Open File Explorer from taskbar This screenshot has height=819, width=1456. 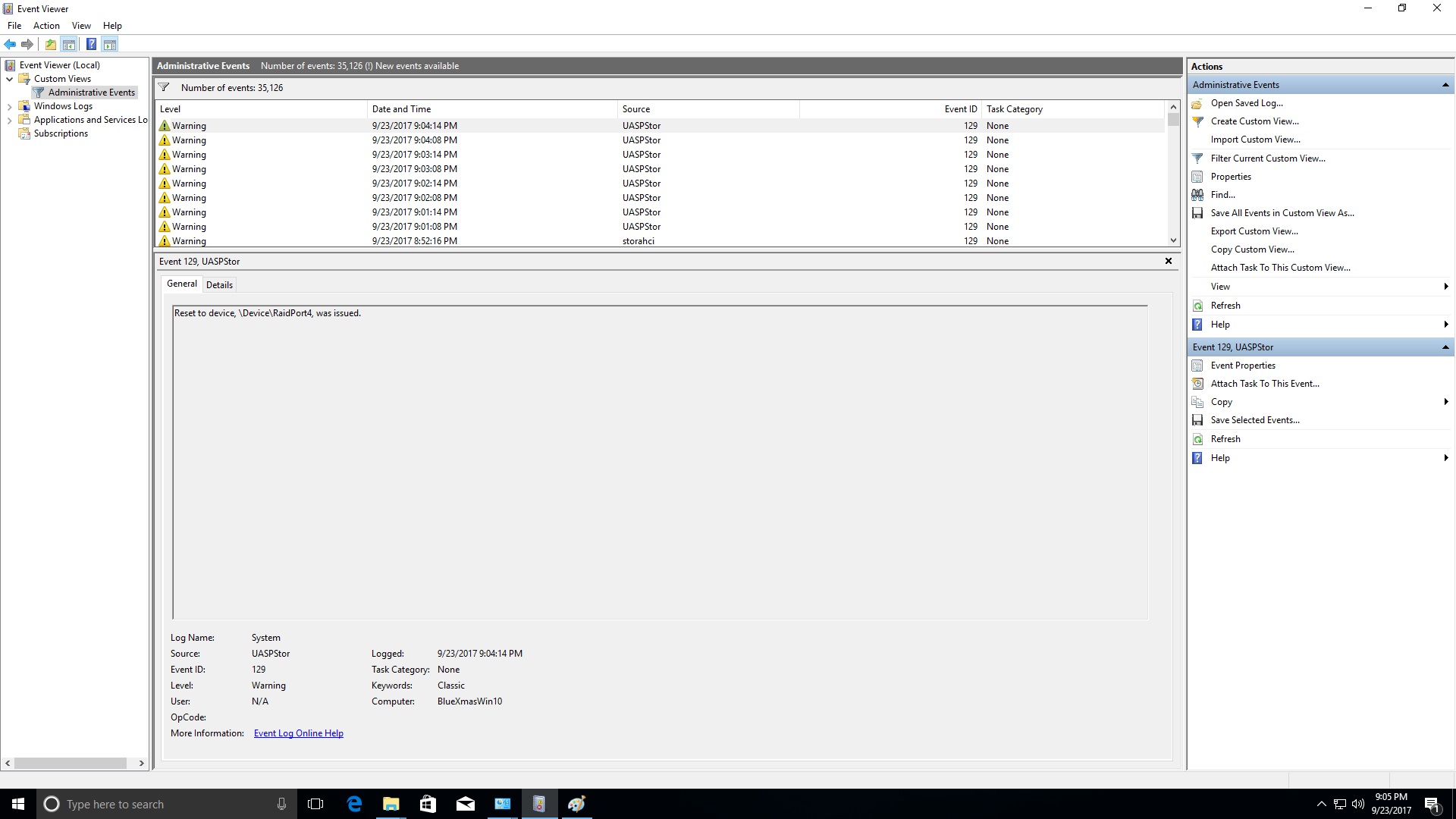coord(391,804)
